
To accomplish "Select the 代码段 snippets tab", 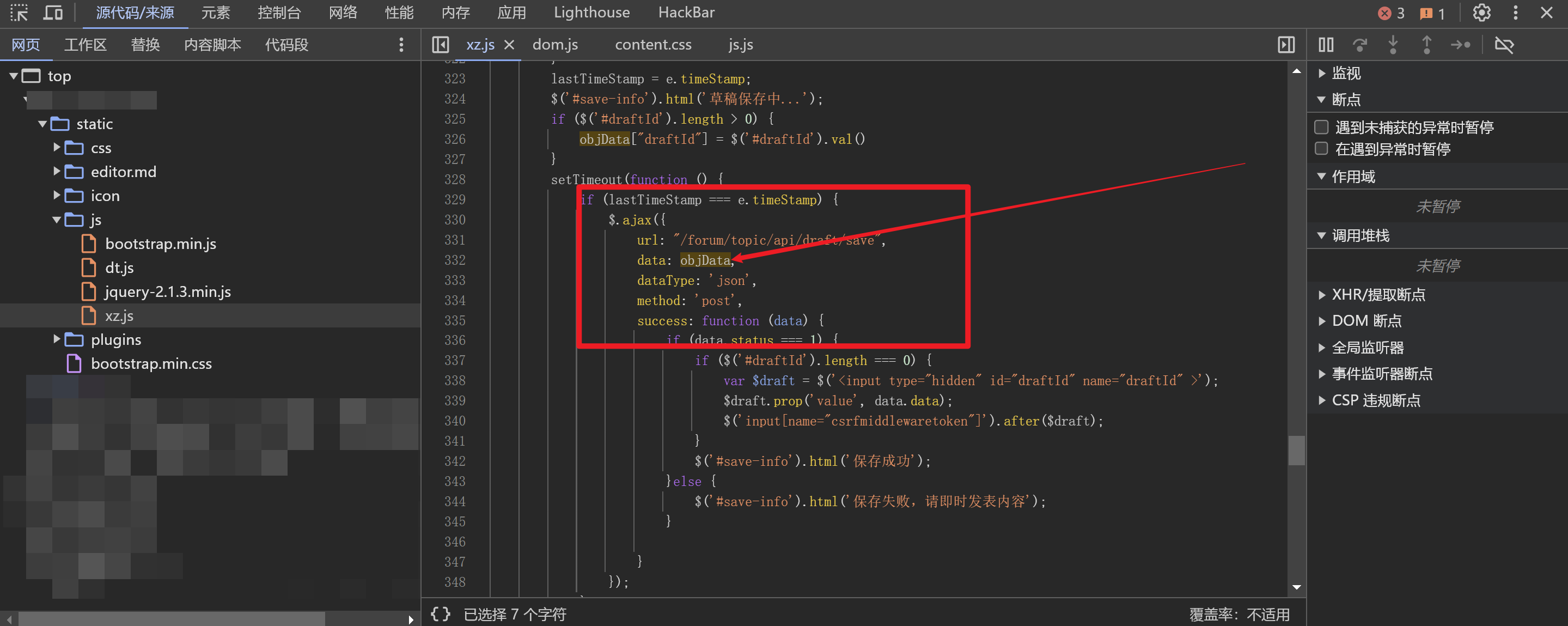I will (286, 45).
